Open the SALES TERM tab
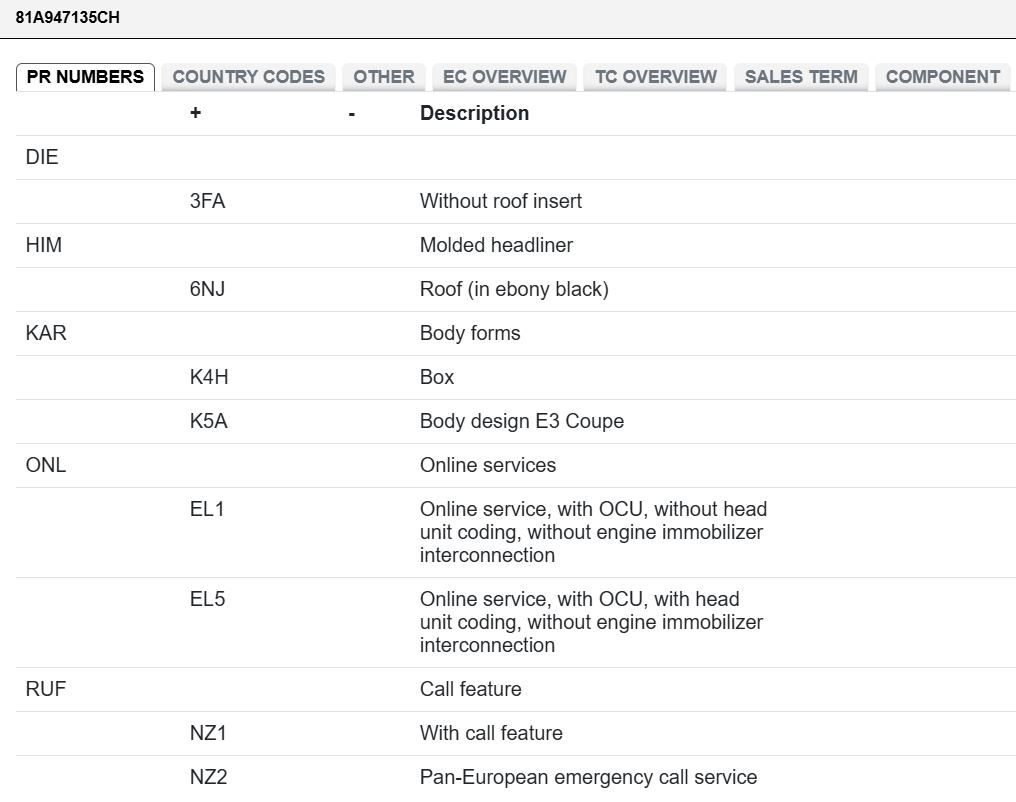1016x802 pixels. click(801, 77)
